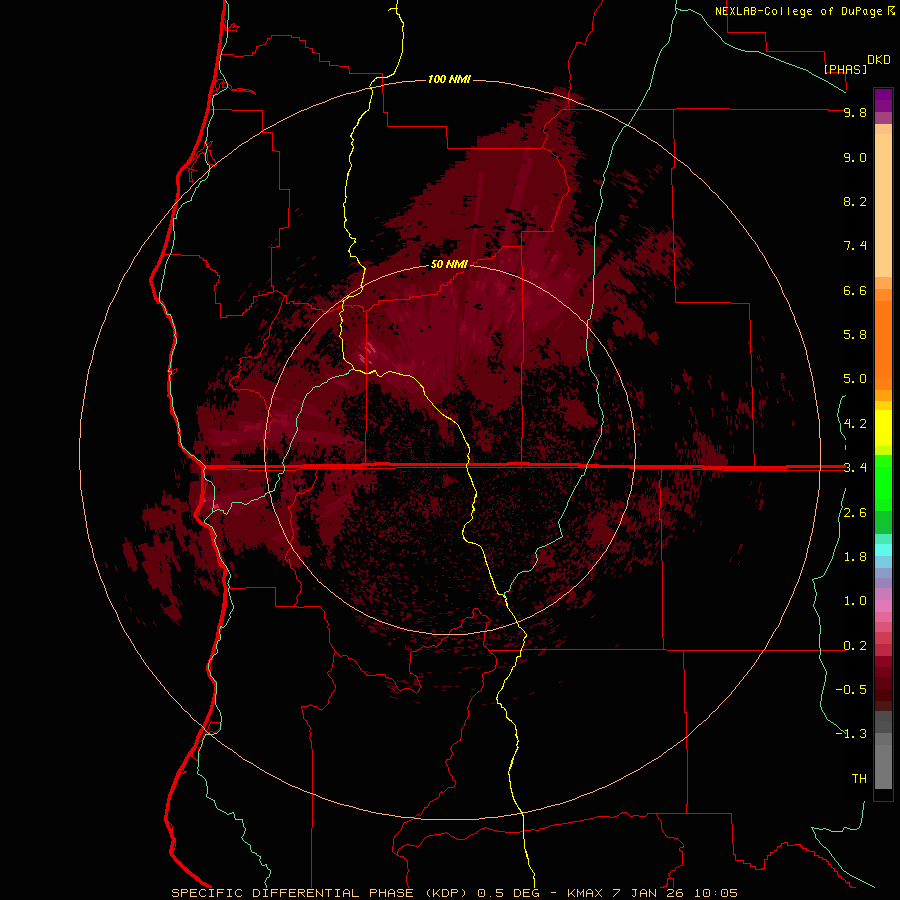
Task: Click the DKD legend unit label
Action: (x=879, y=60)
